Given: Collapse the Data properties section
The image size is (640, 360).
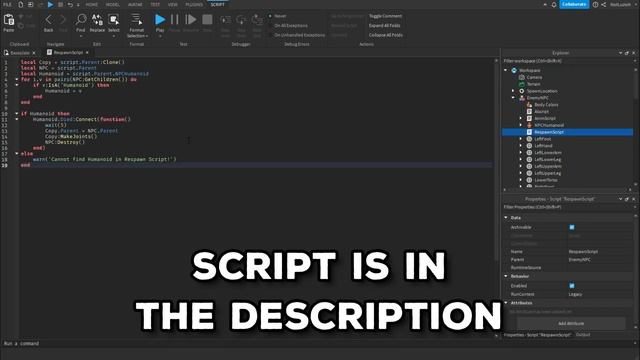Looking at the screenshot, I should (506, 218).
